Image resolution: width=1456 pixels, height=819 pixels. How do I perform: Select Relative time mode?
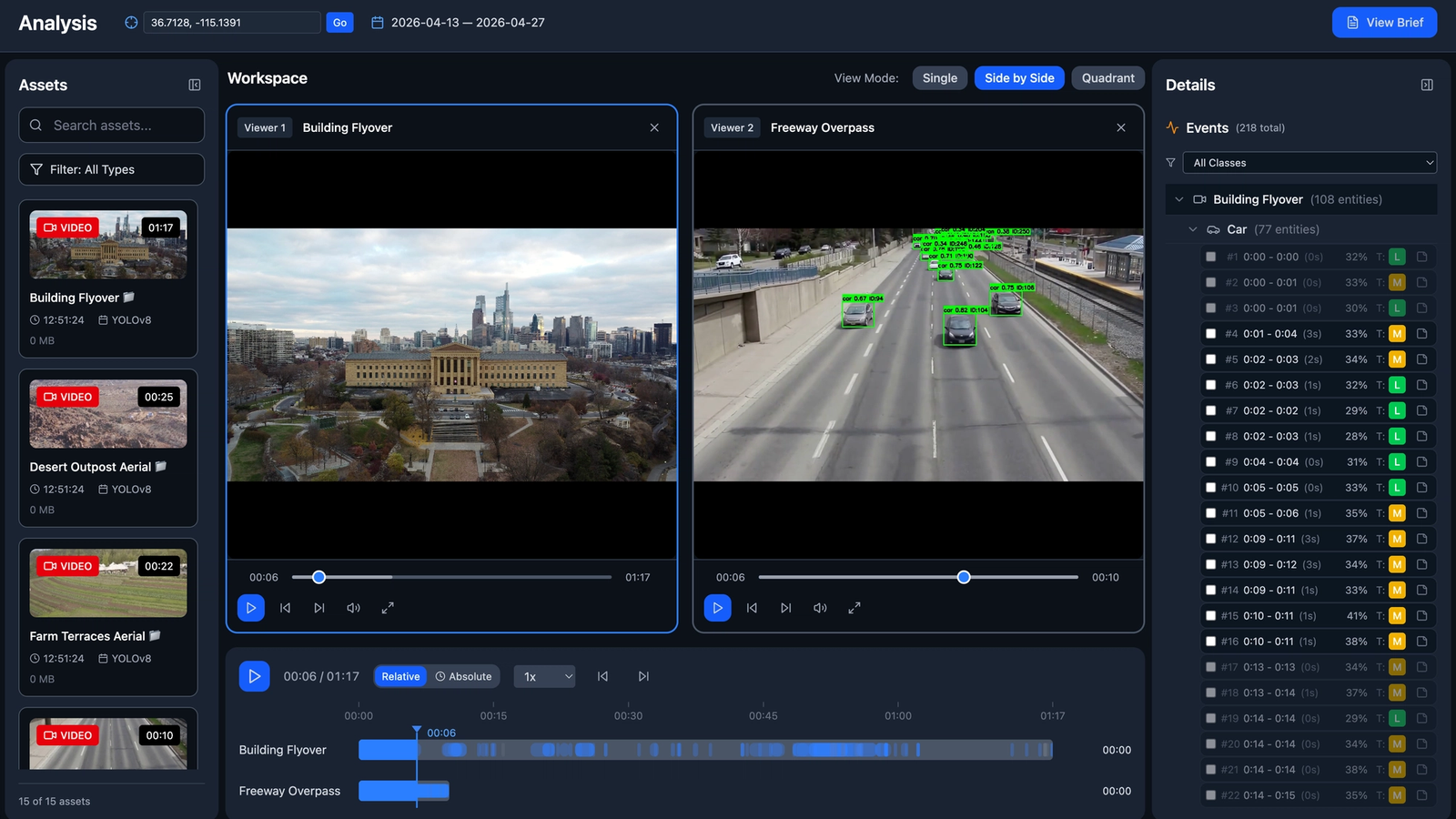(400, 676)
